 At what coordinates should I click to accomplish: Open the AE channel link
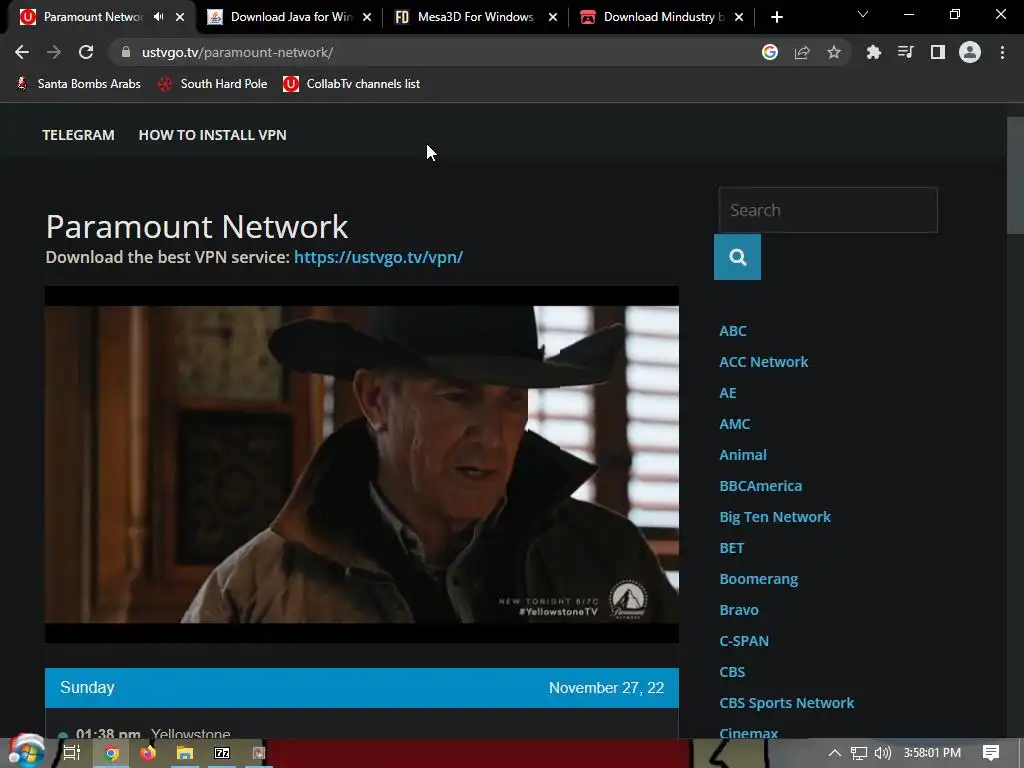[728, 393]
